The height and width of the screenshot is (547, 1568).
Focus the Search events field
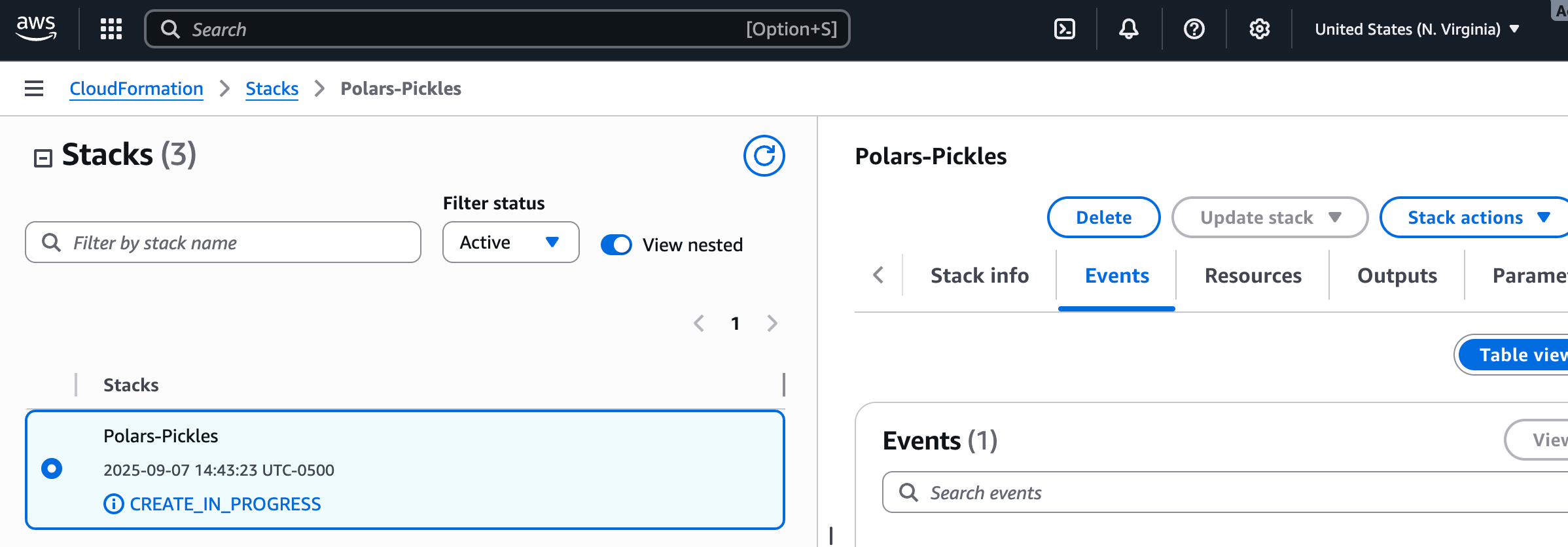[1225, 492]
